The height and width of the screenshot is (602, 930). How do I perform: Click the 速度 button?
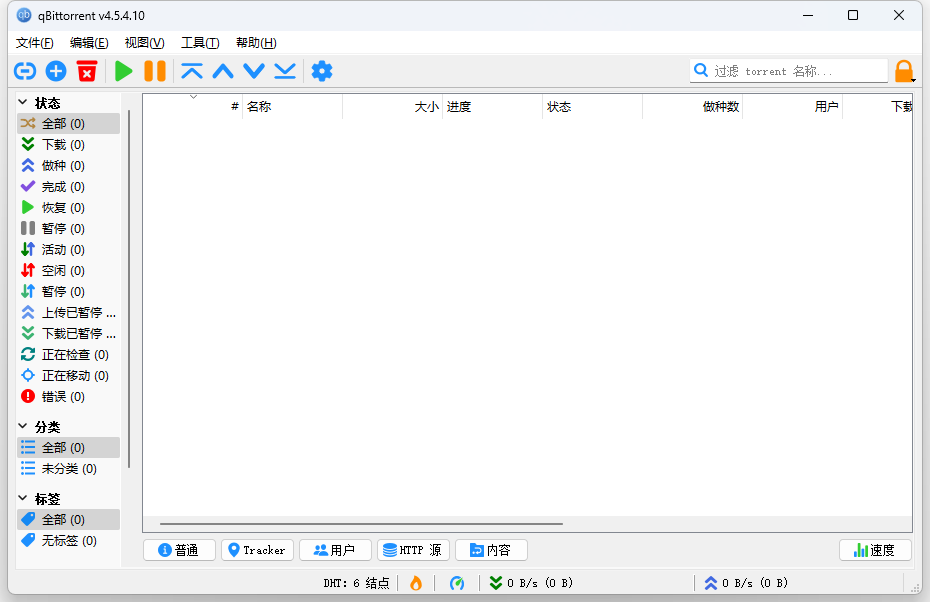(874, 550)
